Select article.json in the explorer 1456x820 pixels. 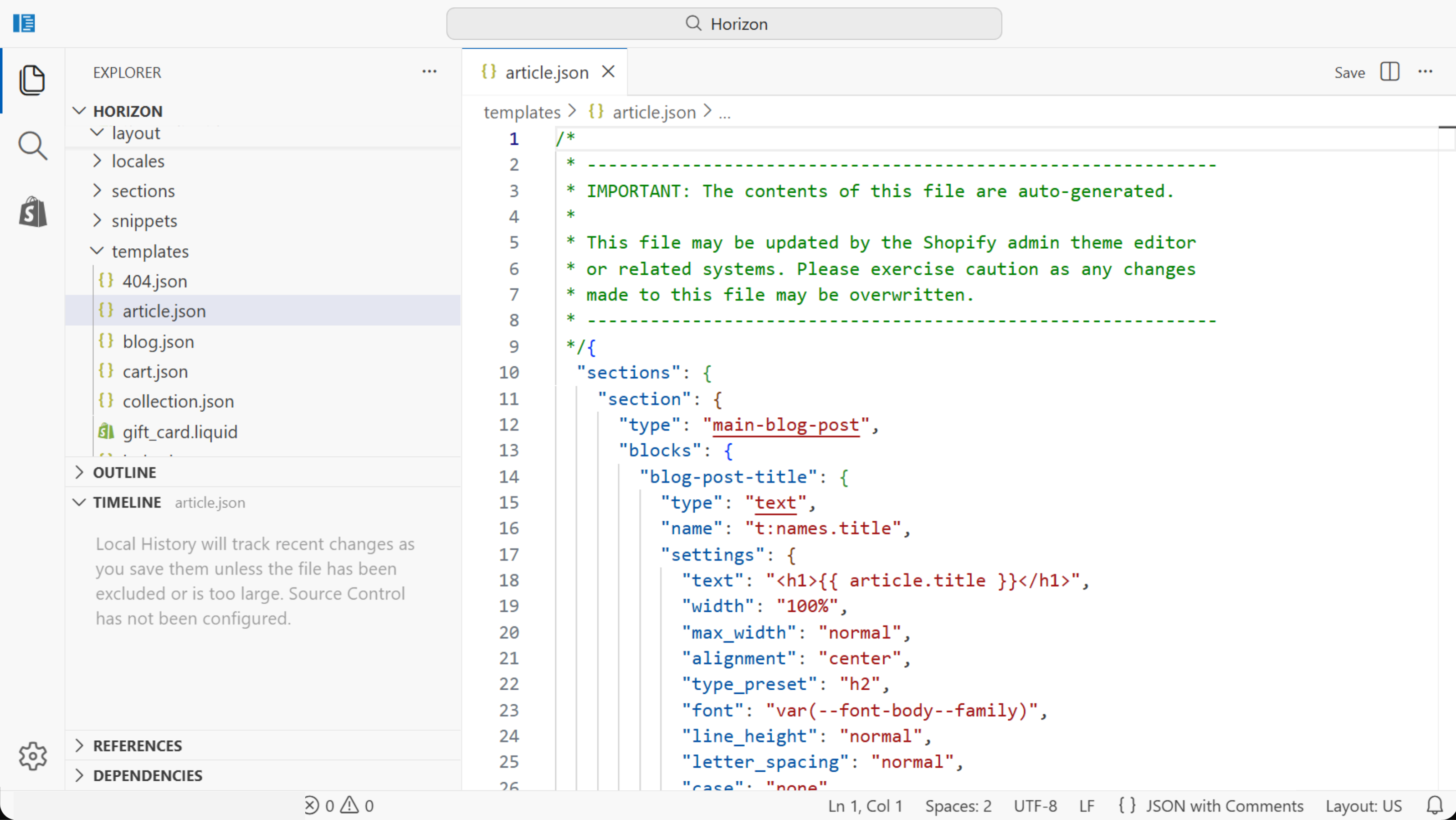pyautogui.click(x=263, y=311)
